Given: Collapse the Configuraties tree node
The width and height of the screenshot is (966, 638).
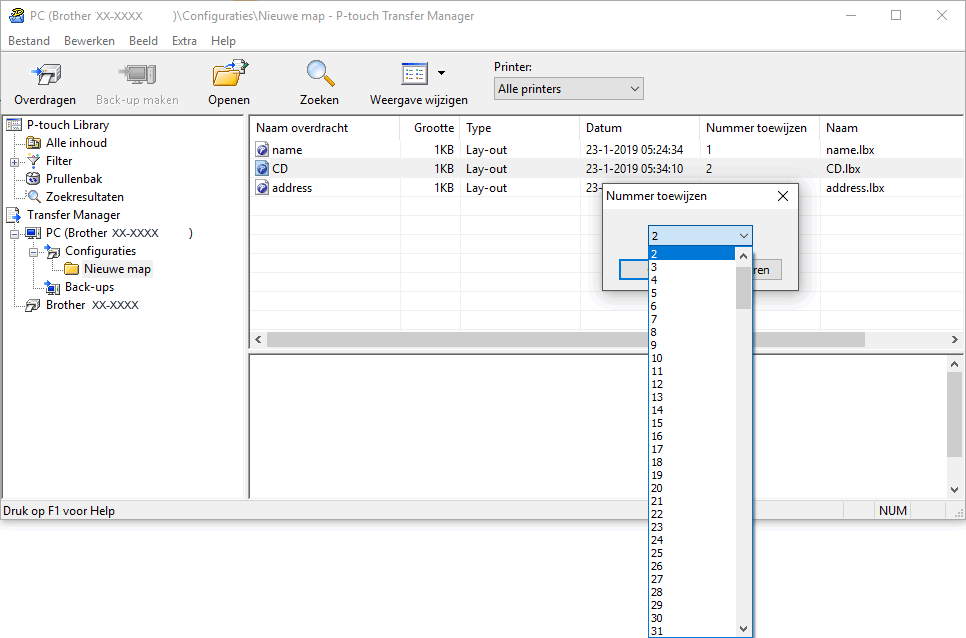Looking at the screenshot, I should click(33, 252).
